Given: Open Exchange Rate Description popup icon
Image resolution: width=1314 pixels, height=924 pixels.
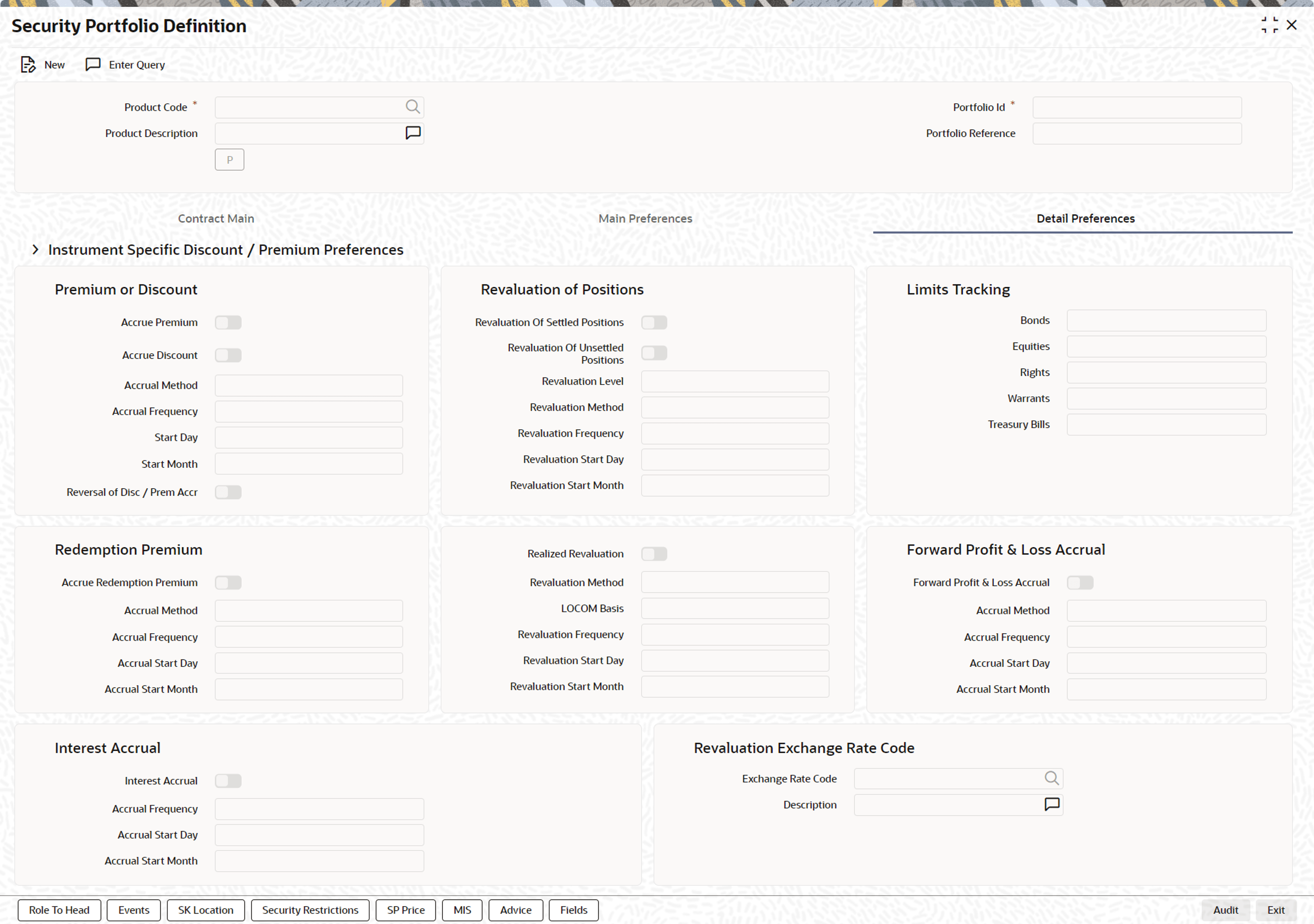Looking at the screenshot, I should click(x=1051, y=804).
